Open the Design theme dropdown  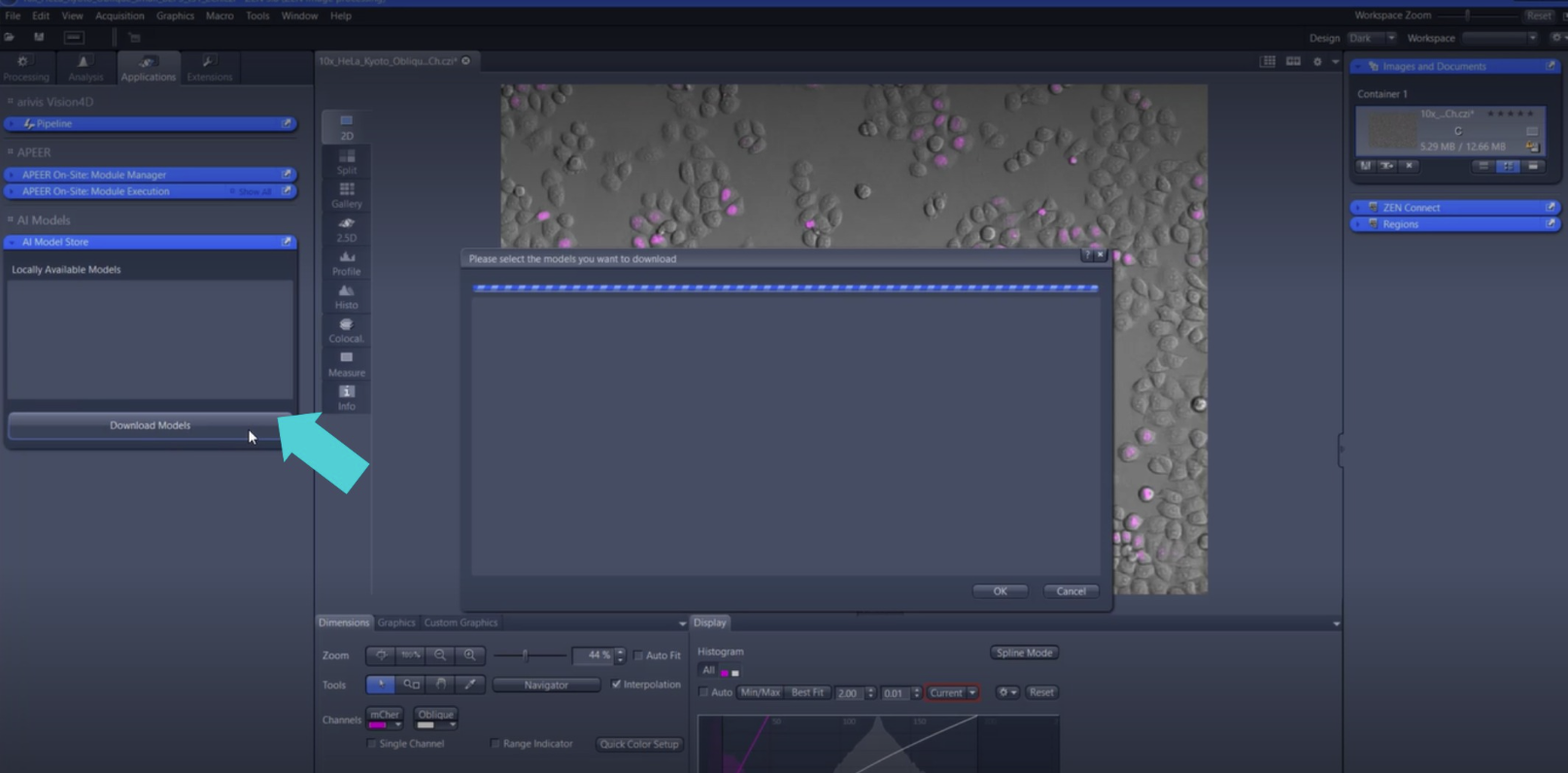click(x=1372, y=38)
